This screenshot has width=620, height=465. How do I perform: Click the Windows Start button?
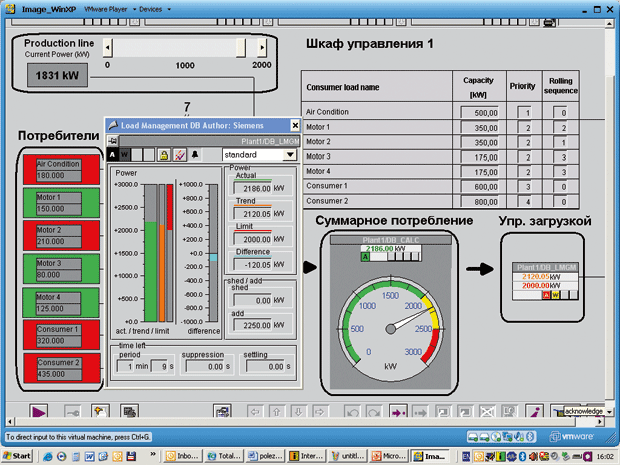(17, 456)
